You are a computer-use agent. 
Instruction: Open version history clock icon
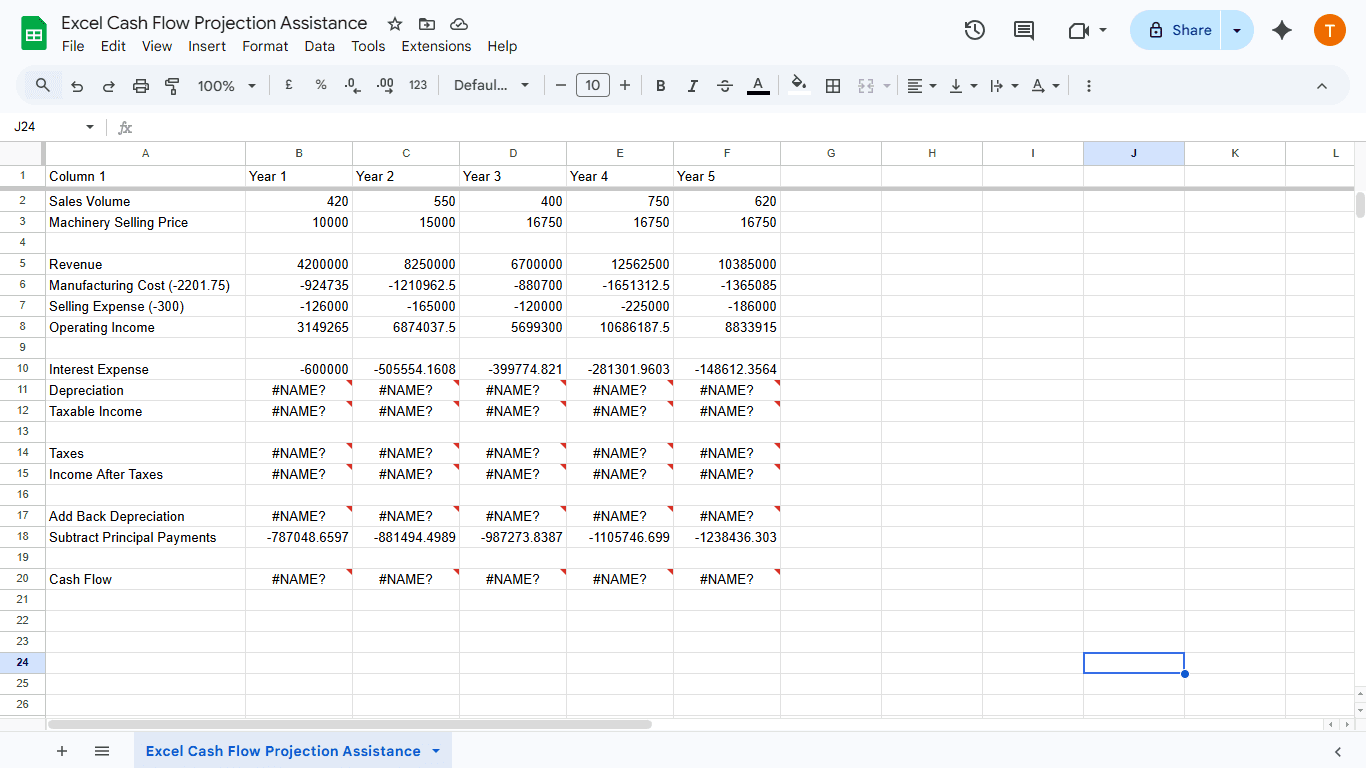tap(975, 30)
